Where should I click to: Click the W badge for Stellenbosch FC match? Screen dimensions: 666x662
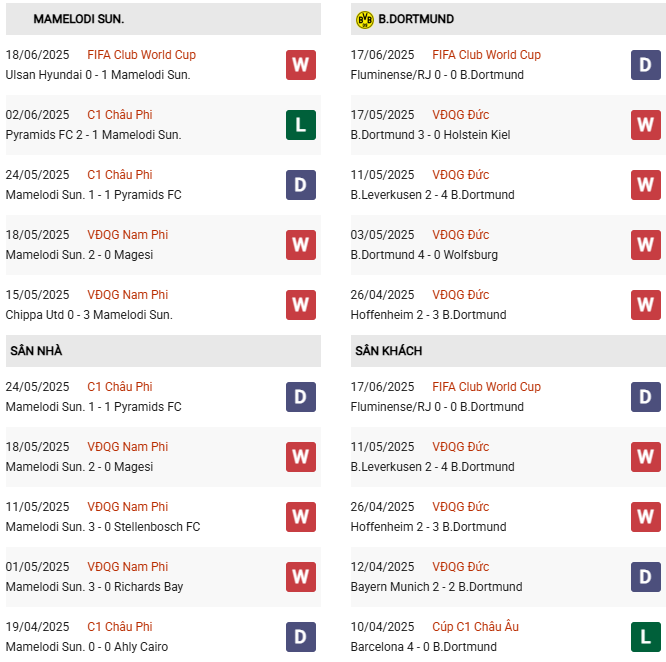coord(300,517)
